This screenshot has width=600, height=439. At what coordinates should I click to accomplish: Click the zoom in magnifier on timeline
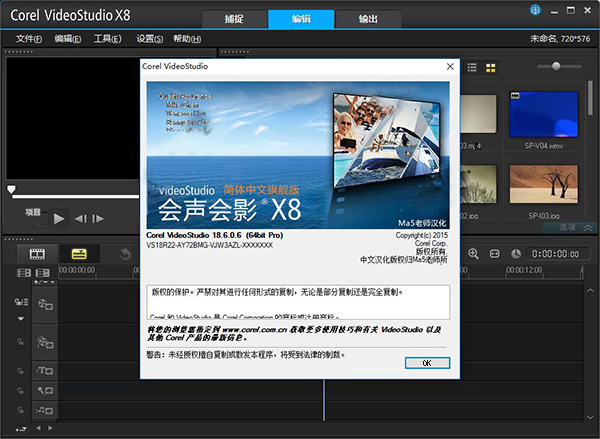[474, 254]
